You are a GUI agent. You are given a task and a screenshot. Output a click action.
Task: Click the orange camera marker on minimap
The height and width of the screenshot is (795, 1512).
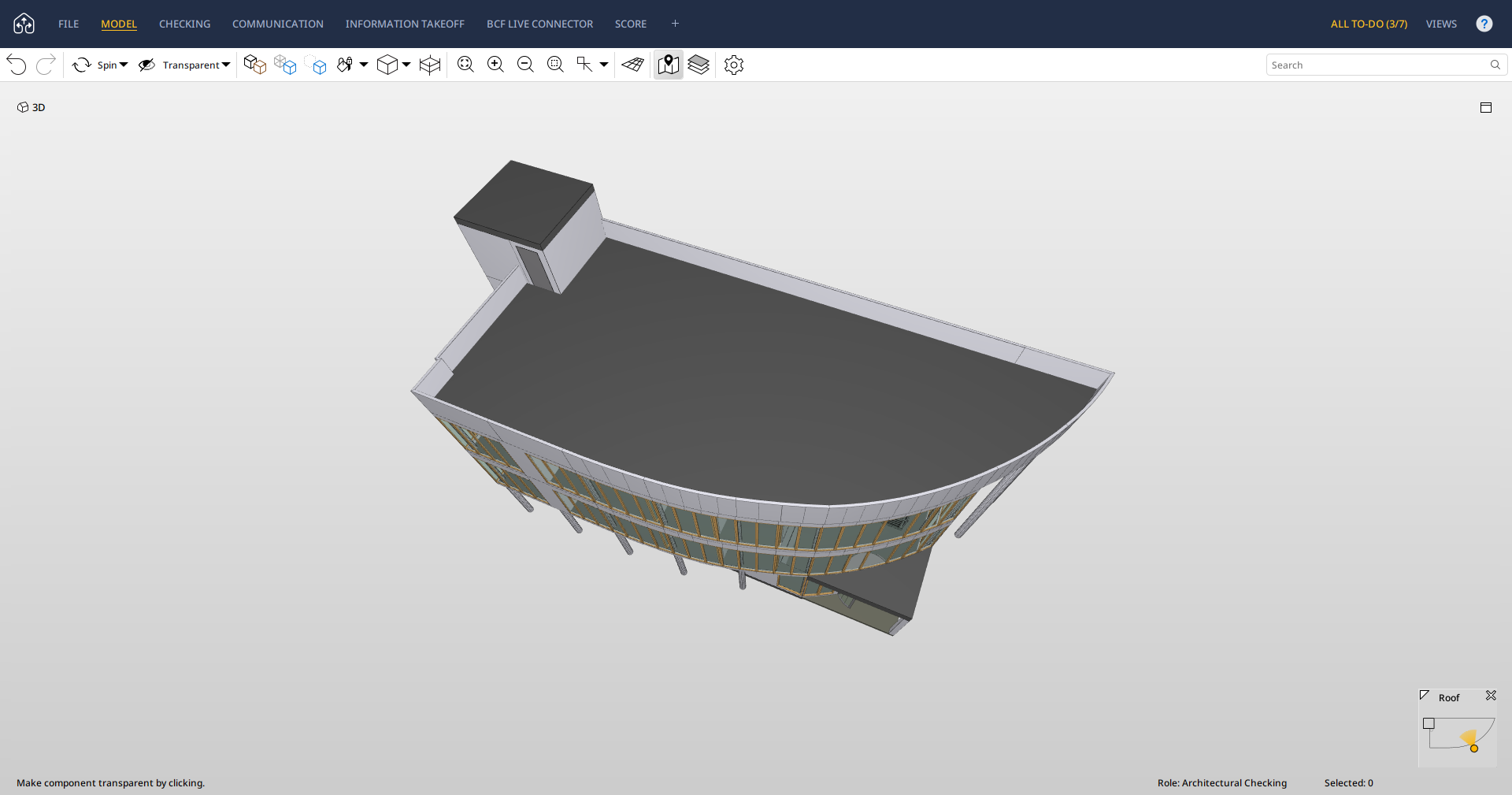click(1473, 748)
